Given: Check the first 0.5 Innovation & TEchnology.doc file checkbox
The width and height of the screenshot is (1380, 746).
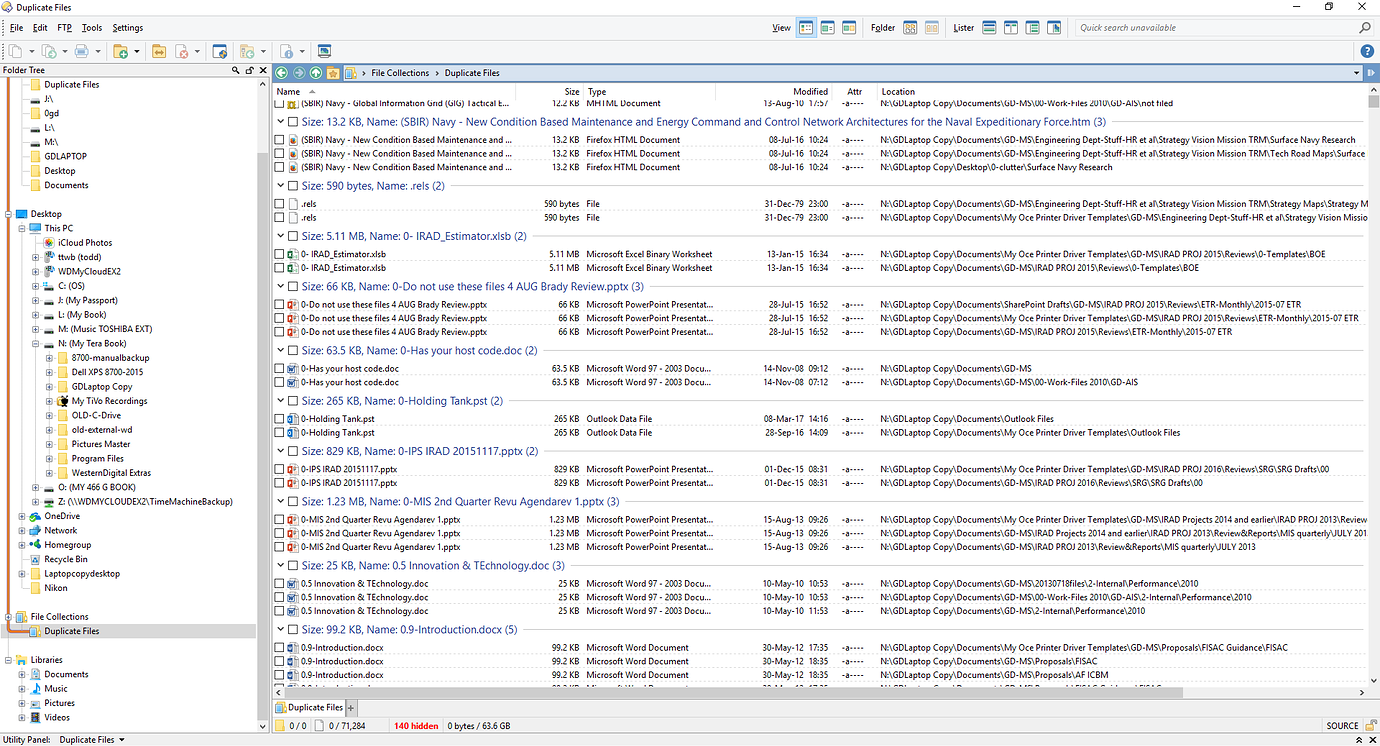Looking at the screenshot, I should 280,584.
